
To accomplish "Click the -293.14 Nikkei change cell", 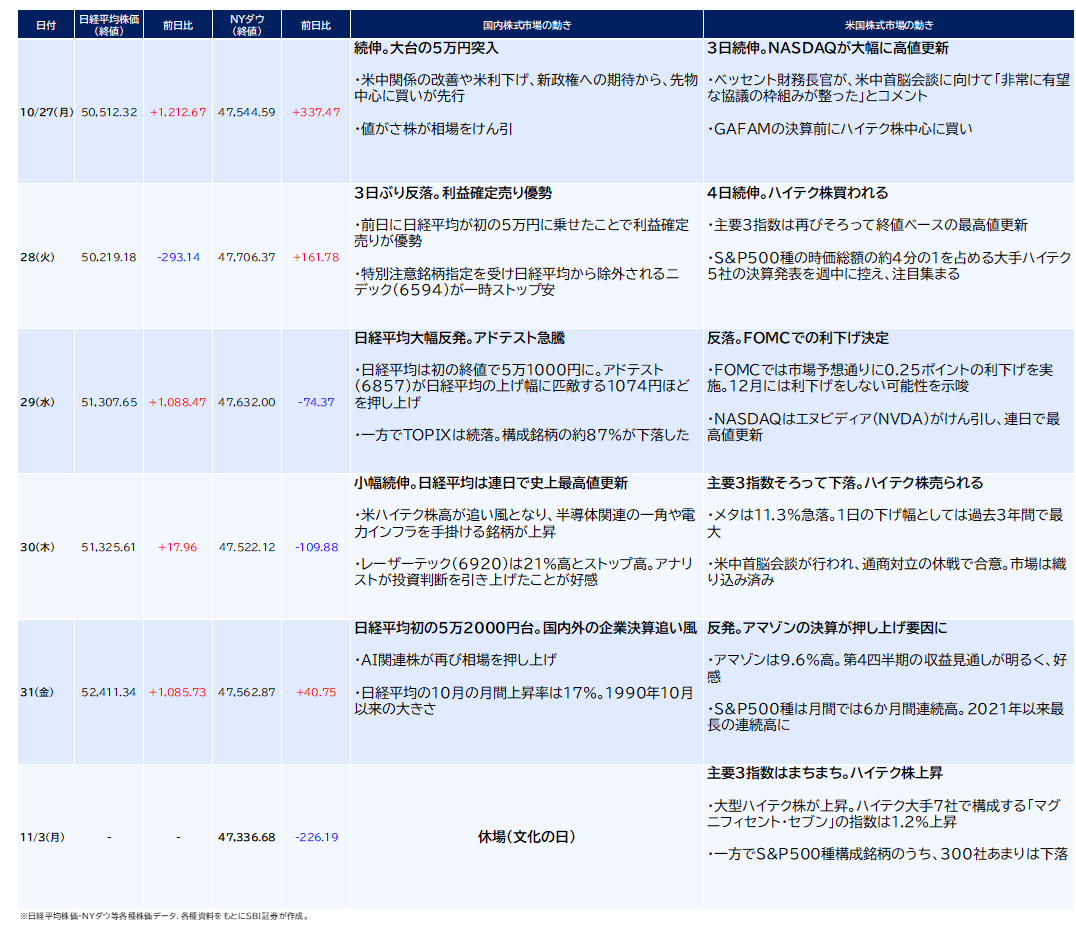I will (178, 257).
